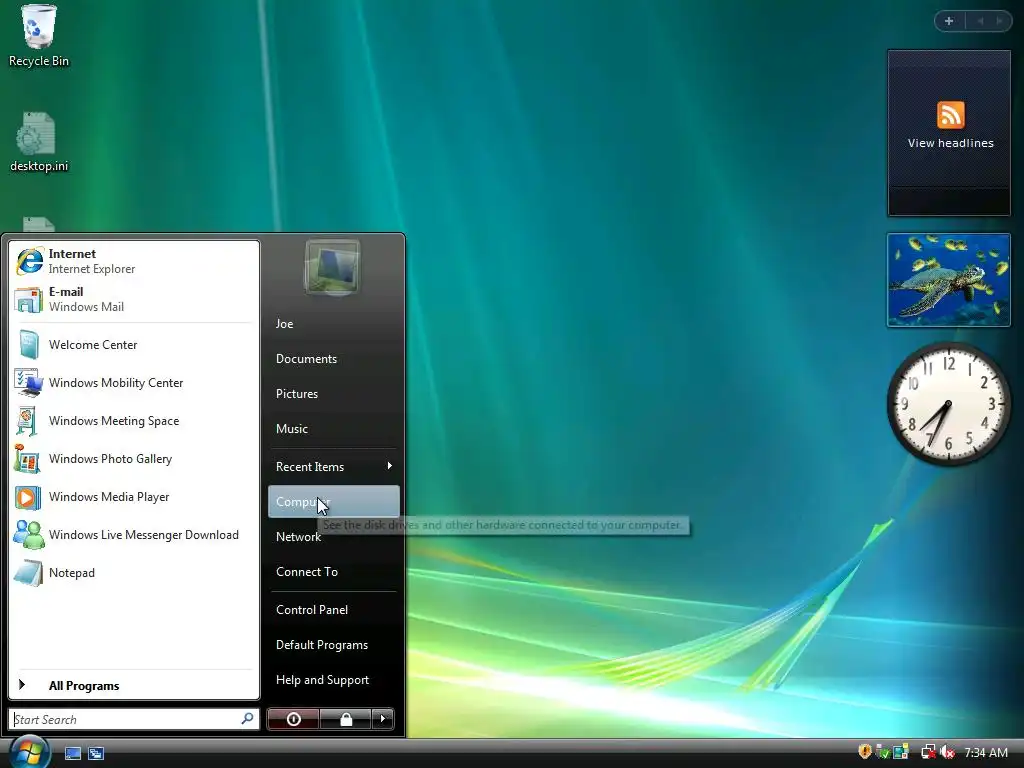This screenshot has width=1024, height=768.
Task: Select the desktop.ini file icon
Action: pos(39,142)
